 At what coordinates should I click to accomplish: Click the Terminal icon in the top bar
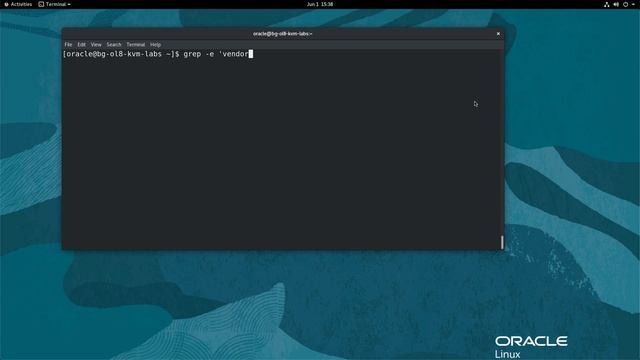tap(41, 4)
